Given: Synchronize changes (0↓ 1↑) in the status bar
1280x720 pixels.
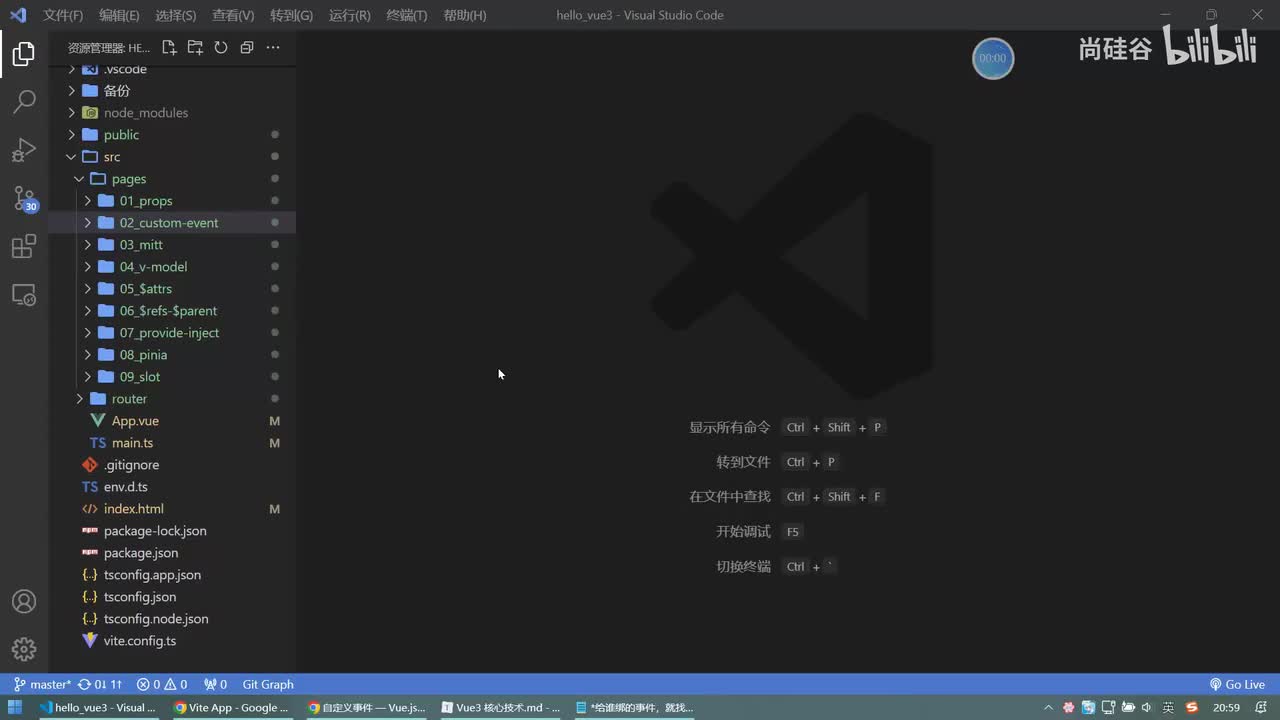Looking at the screenshot, I should (x=100, y=685).
